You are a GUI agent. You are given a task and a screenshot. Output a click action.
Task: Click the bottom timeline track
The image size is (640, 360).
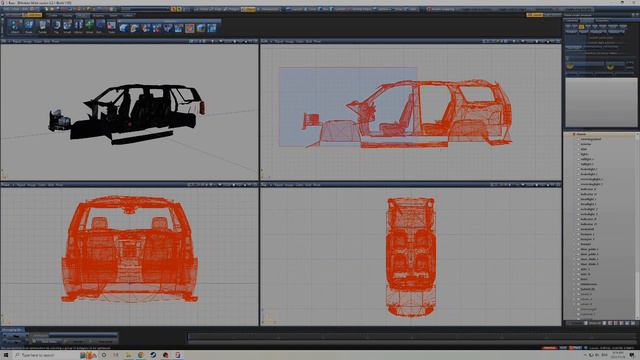click(x=412, y=337)
